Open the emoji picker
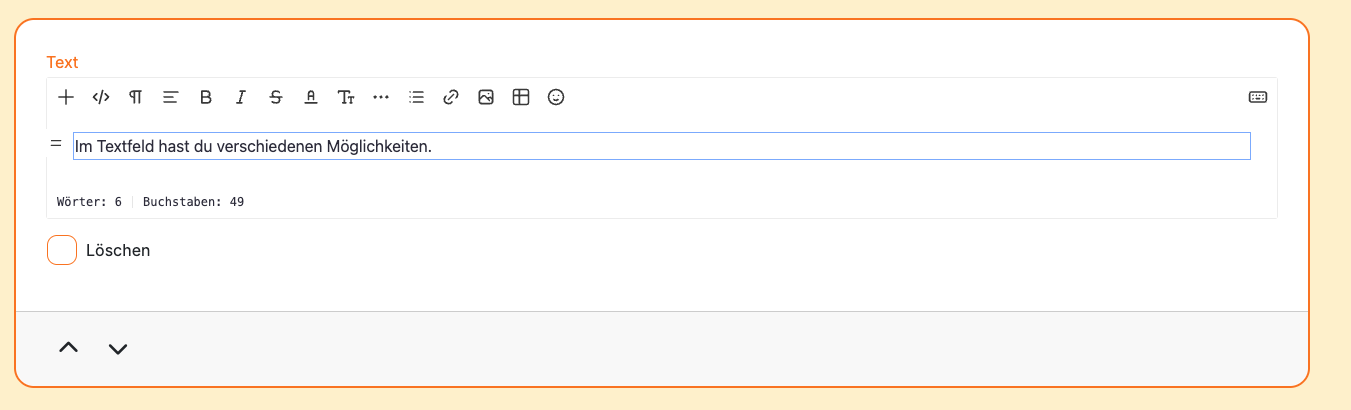 pos(556,97)
